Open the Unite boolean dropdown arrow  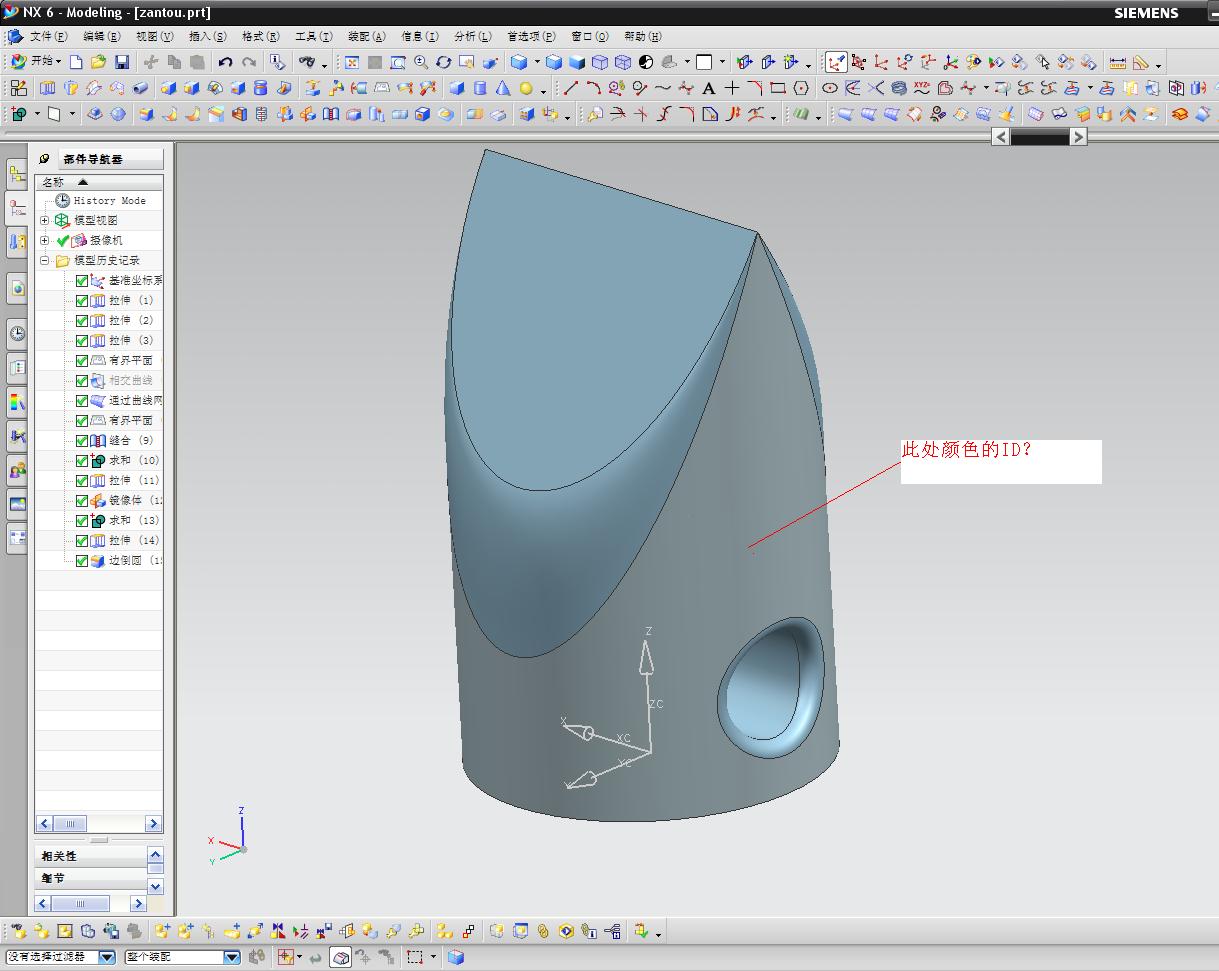[37, 114]
